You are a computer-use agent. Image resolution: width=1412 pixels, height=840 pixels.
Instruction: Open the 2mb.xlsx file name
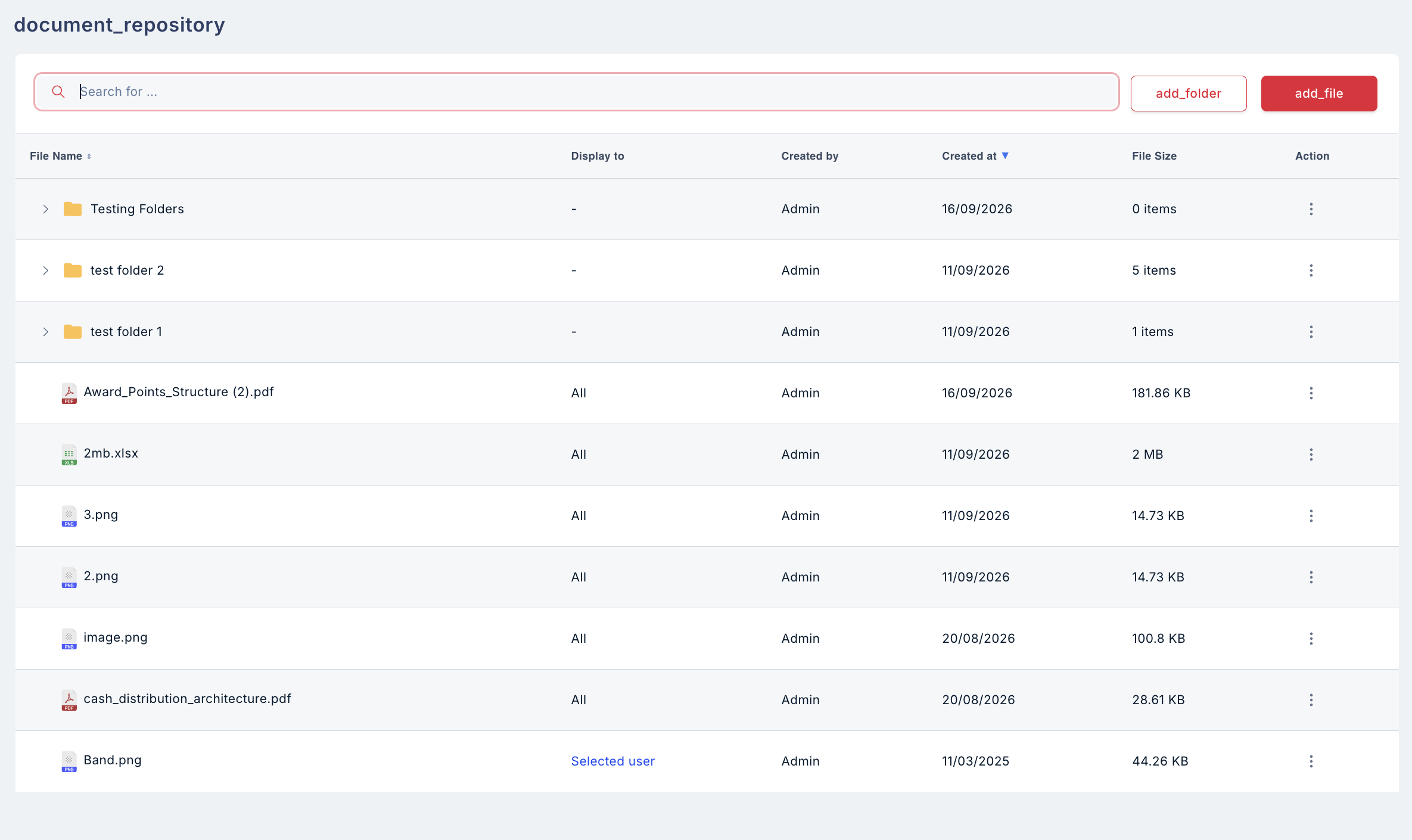coord(111,453)
